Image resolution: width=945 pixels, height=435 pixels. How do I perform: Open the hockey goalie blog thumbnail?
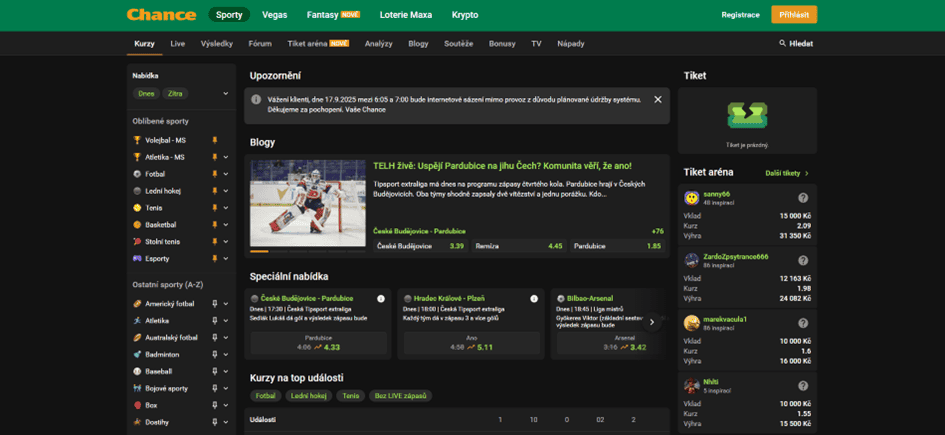pos(308,203)
